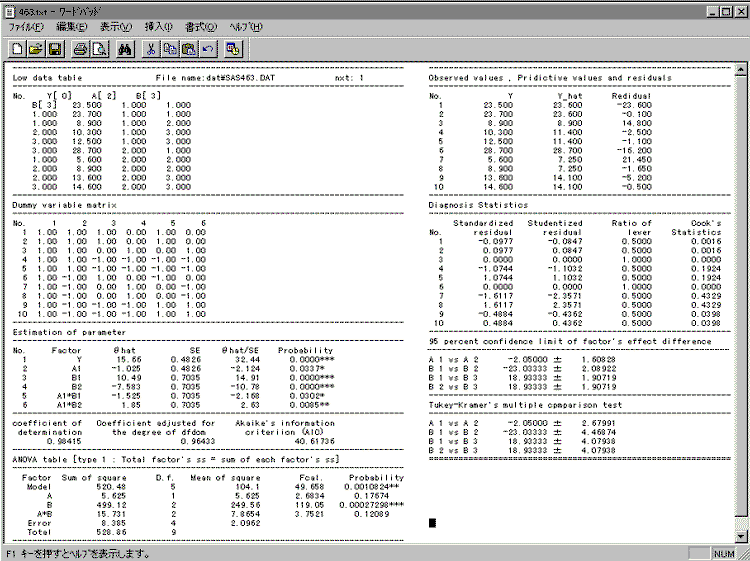Open the 編集(E) menu
This screenshot has width=750, height=561.
(x=73, y=25)
